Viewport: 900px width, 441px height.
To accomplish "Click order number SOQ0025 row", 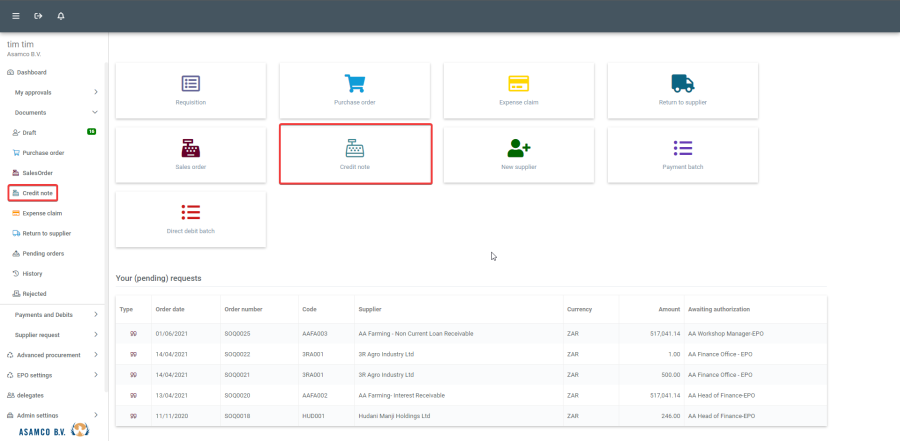I will tap(237, 332).
